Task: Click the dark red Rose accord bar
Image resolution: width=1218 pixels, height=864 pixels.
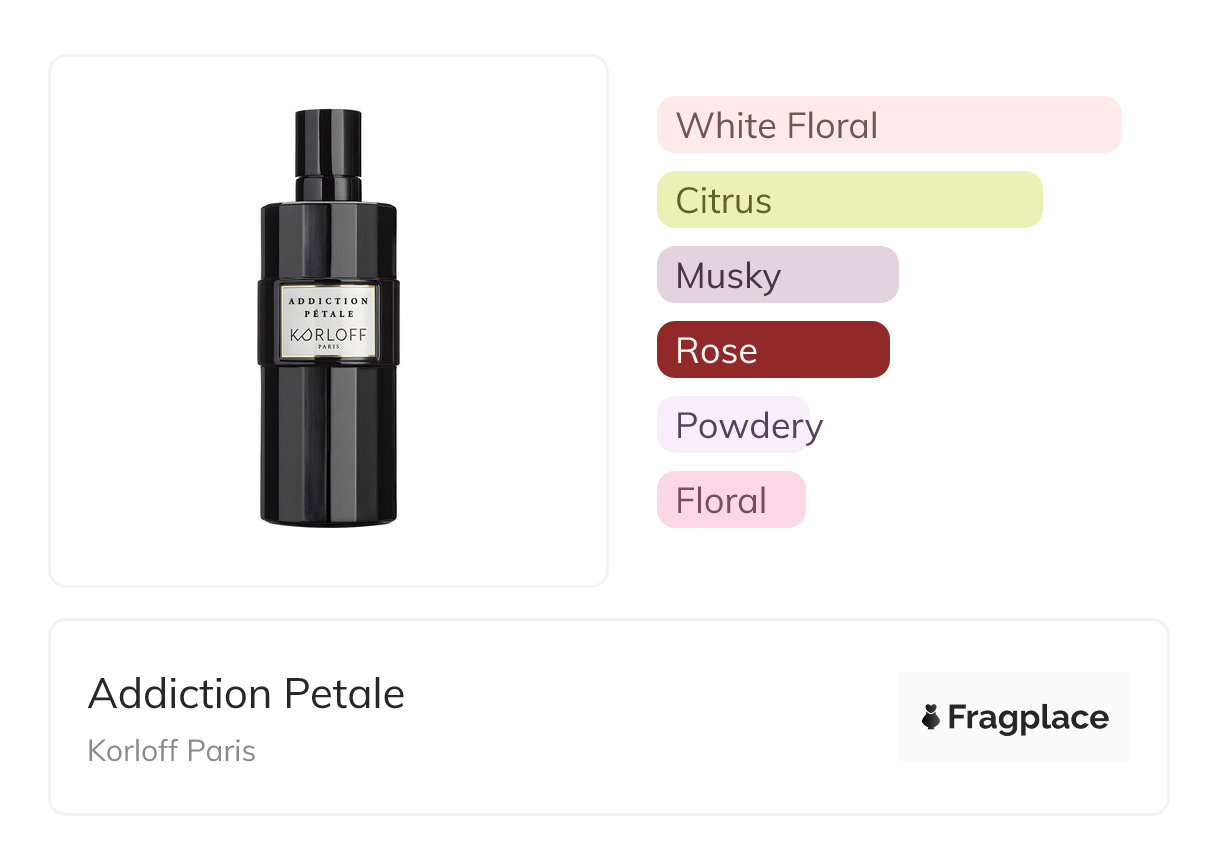Action: [772, 350]
